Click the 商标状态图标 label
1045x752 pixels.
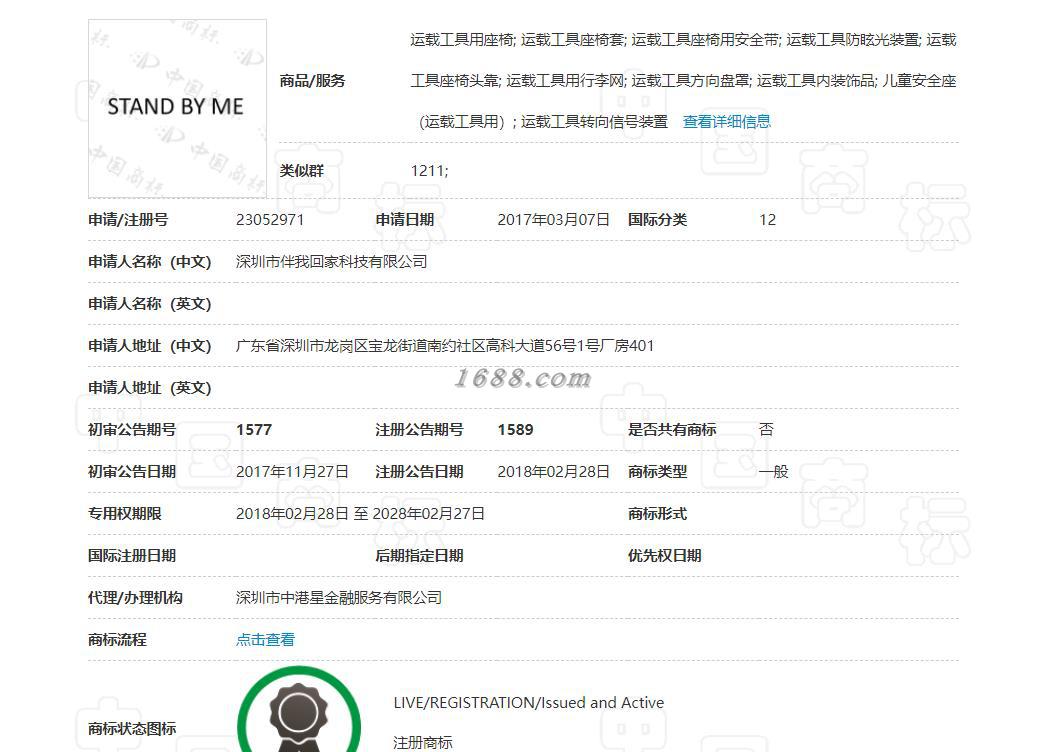(132, 729)
